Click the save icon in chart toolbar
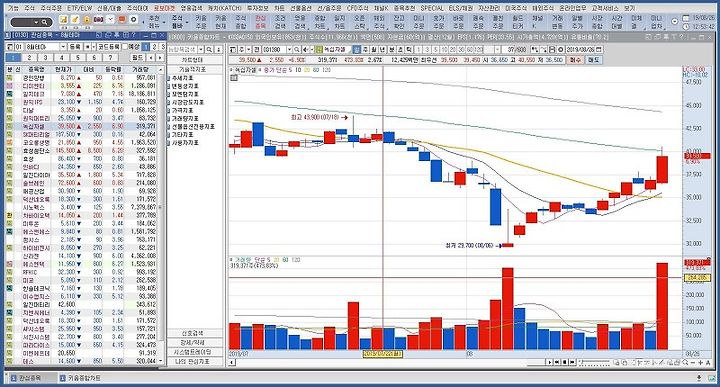720x387 pixels. (552, 49)
